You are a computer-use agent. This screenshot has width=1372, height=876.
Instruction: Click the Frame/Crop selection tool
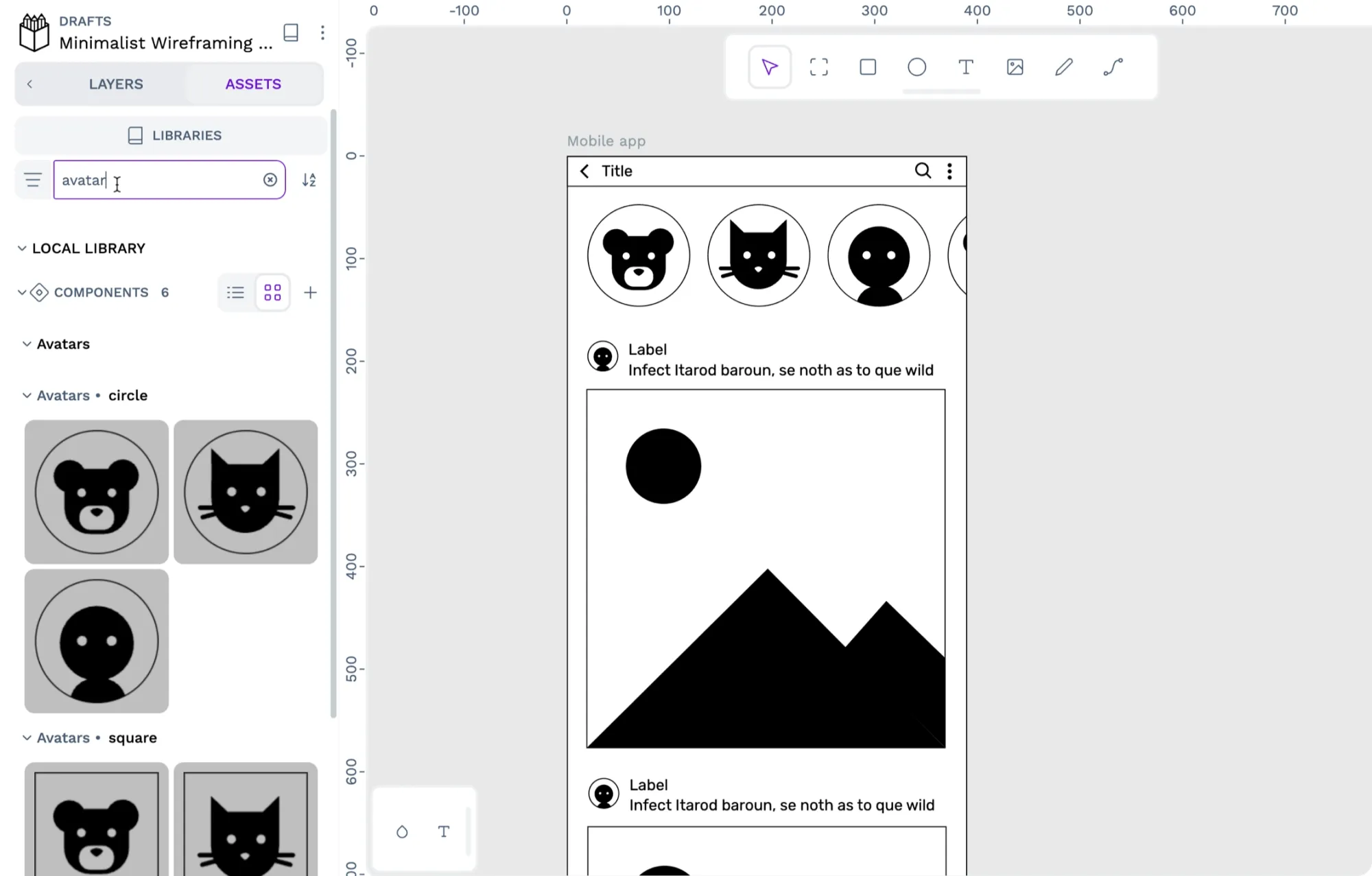[818, 67]
